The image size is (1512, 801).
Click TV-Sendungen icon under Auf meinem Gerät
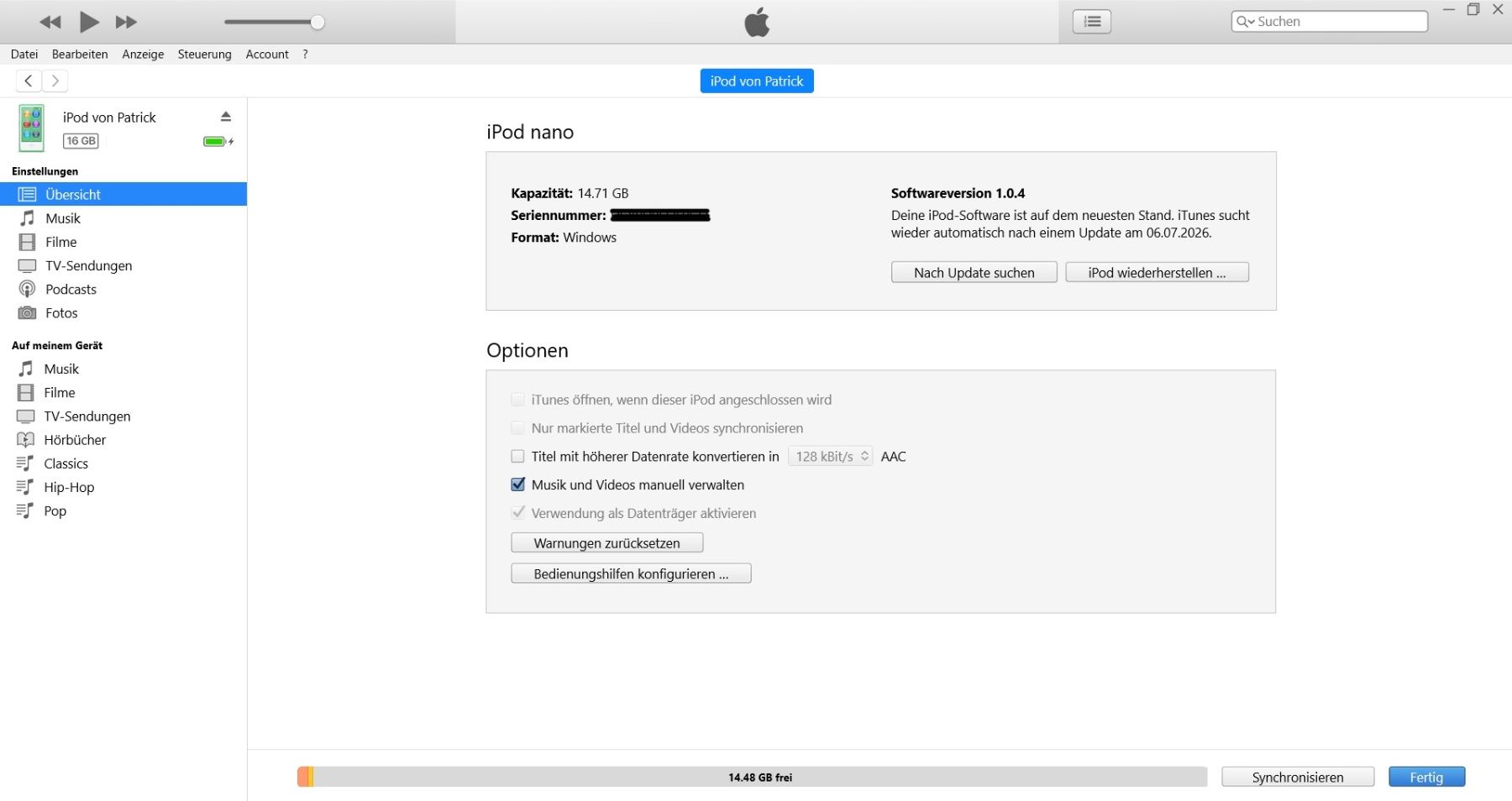(26, 416)
